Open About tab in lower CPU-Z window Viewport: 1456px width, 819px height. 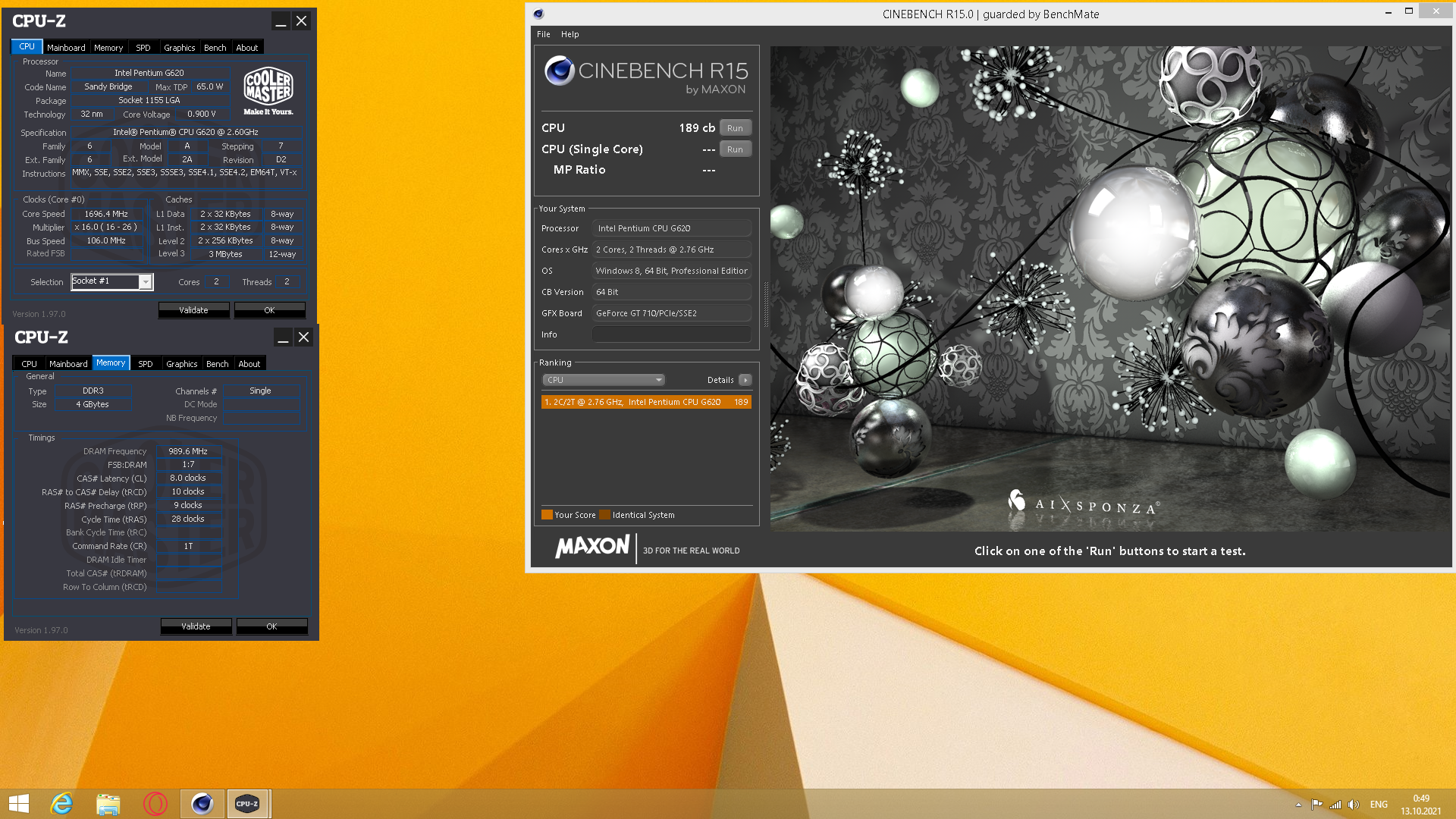[x=249, y=363]
